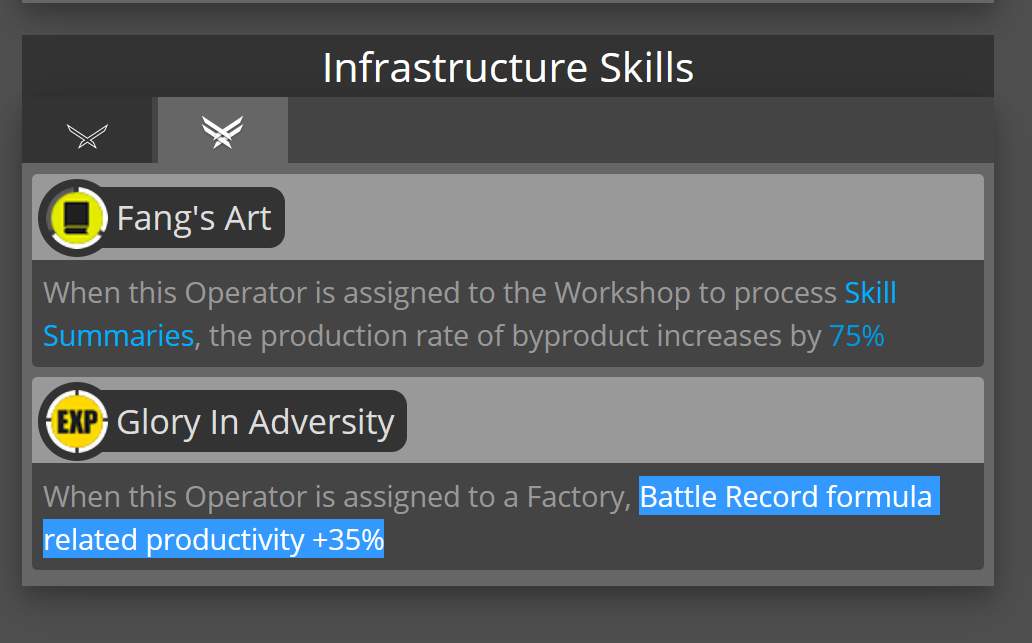Click the word 'Factory' in the description
The height and width of the screenshot is (643, 1032).
[579, 497]
